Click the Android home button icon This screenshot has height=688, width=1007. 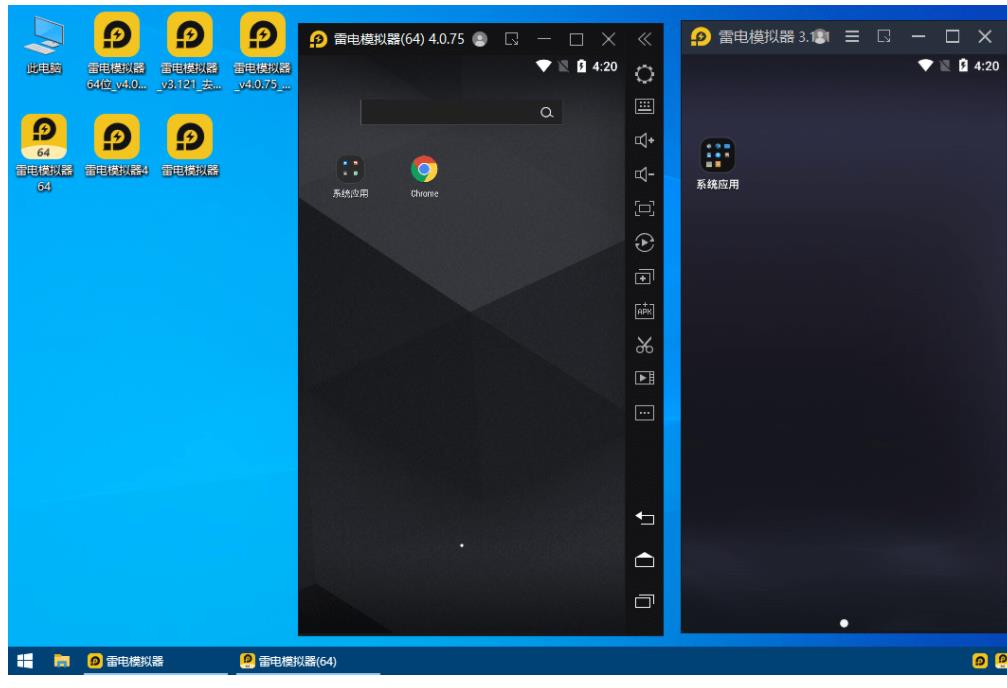coord(644,560)
